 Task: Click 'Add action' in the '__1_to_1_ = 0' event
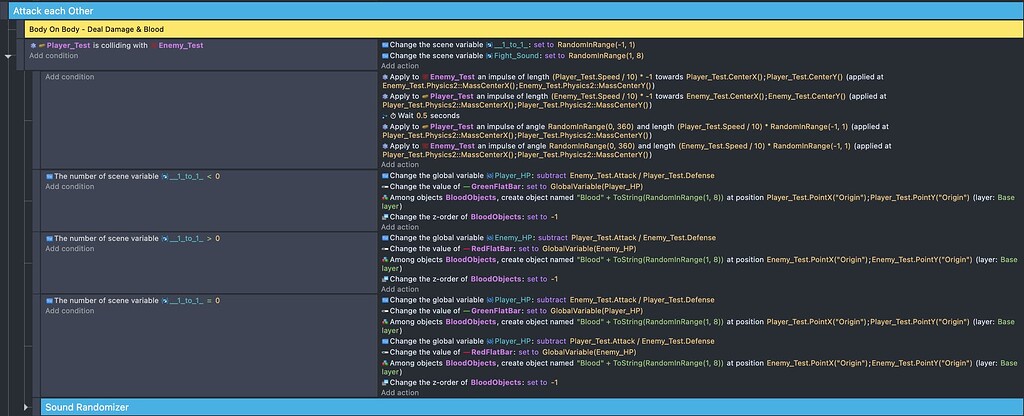pos(400,392)
